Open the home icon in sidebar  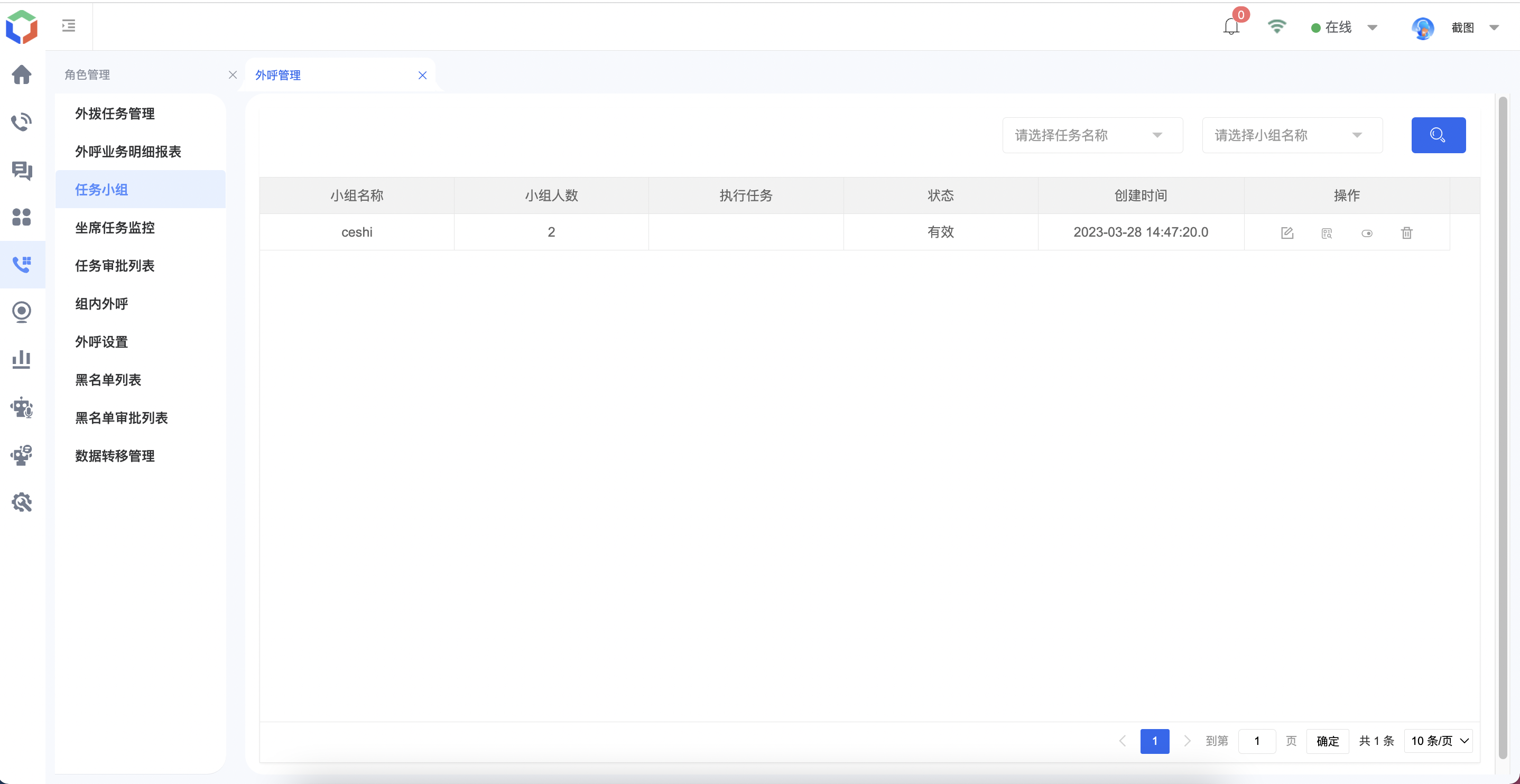point(22,74)
